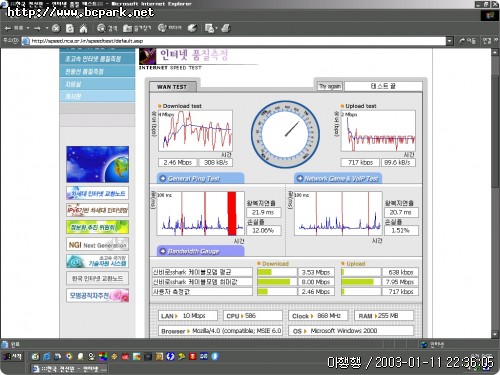Select the 8.00 Mbps download value
500x375 pixels.
tap(316, 282)
